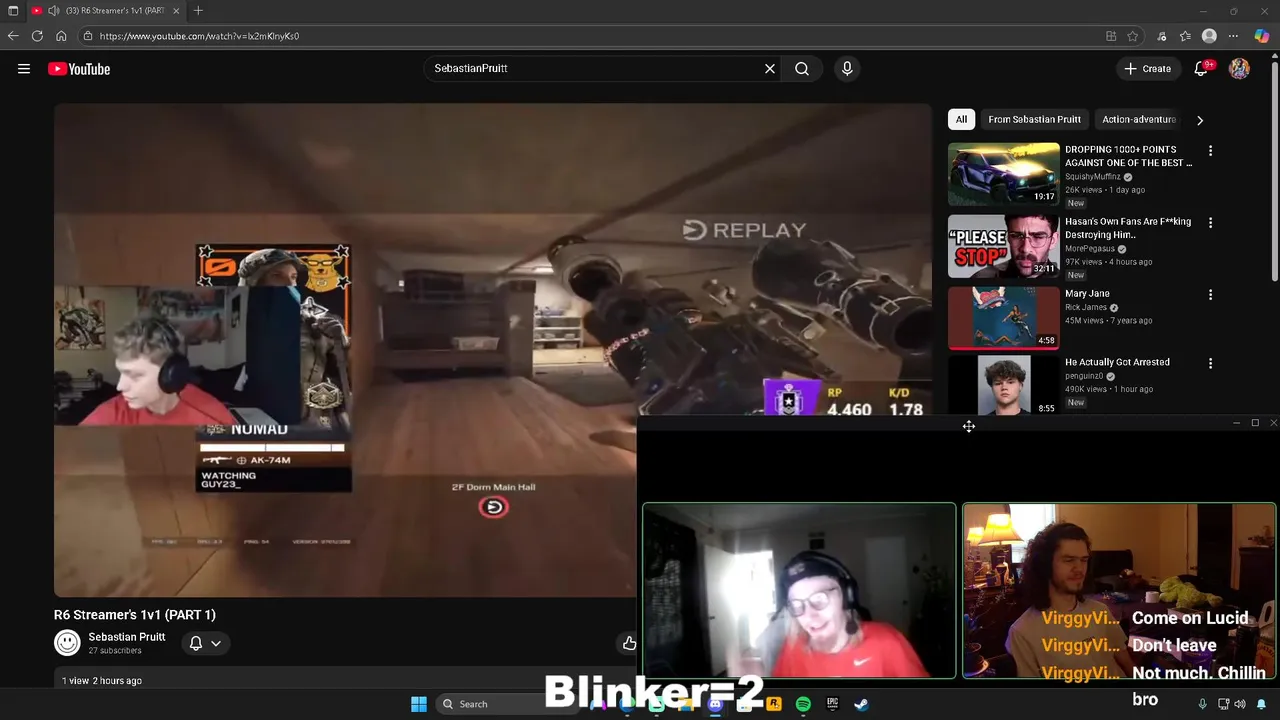Open the Mary Jane video thumbnail
Image resolution: width=1280 pixels, height=720 pixels.
point(1003,317)
